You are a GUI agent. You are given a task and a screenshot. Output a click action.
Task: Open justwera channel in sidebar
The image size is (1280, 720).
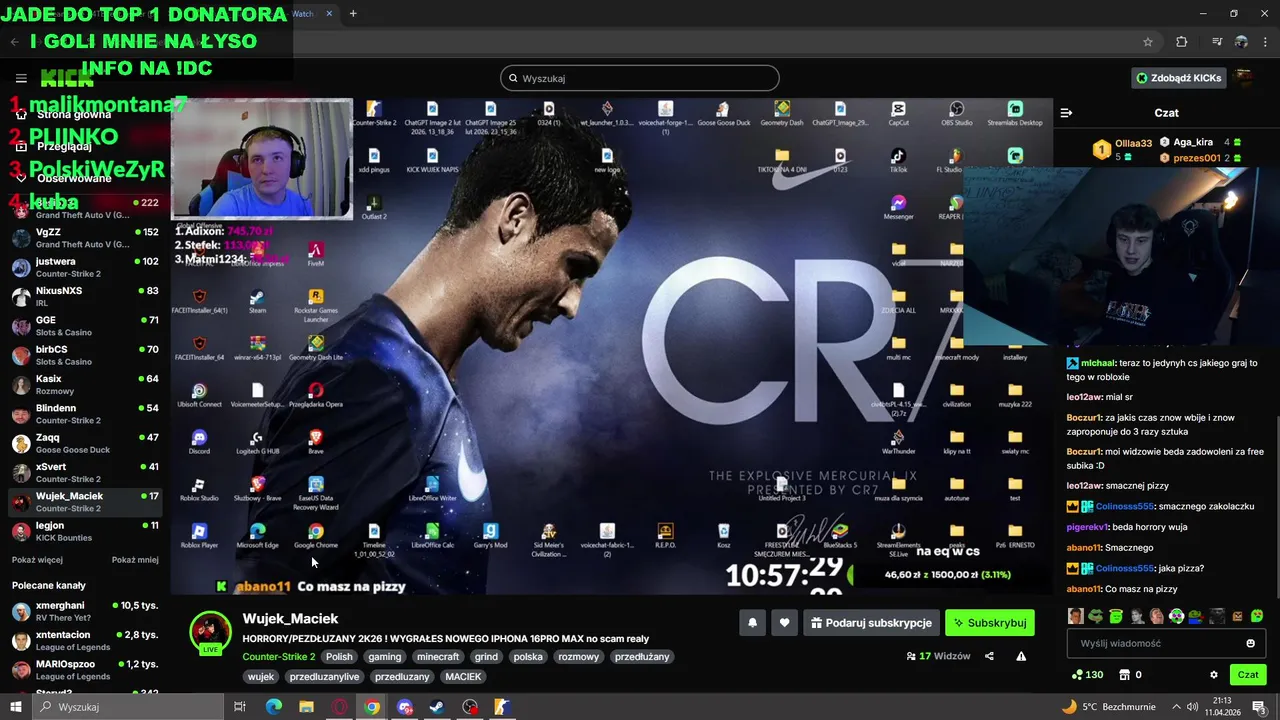[x=85, y=267]
